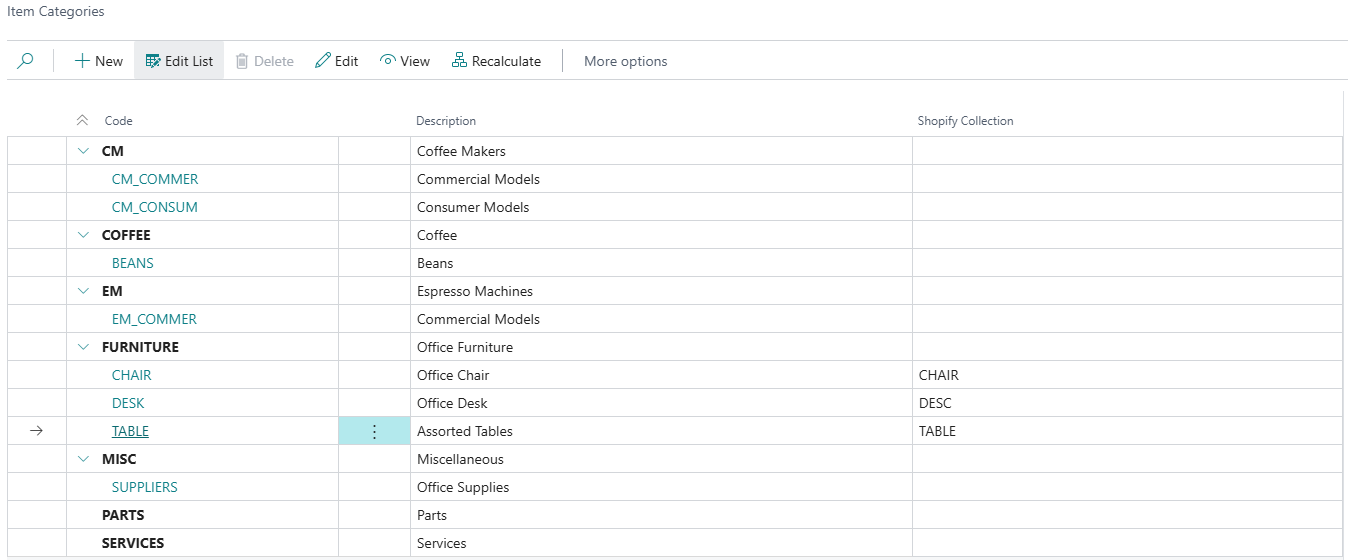The image size is (1348, 560).
Task: Collapse the EM category
Action: click(83, 291)
